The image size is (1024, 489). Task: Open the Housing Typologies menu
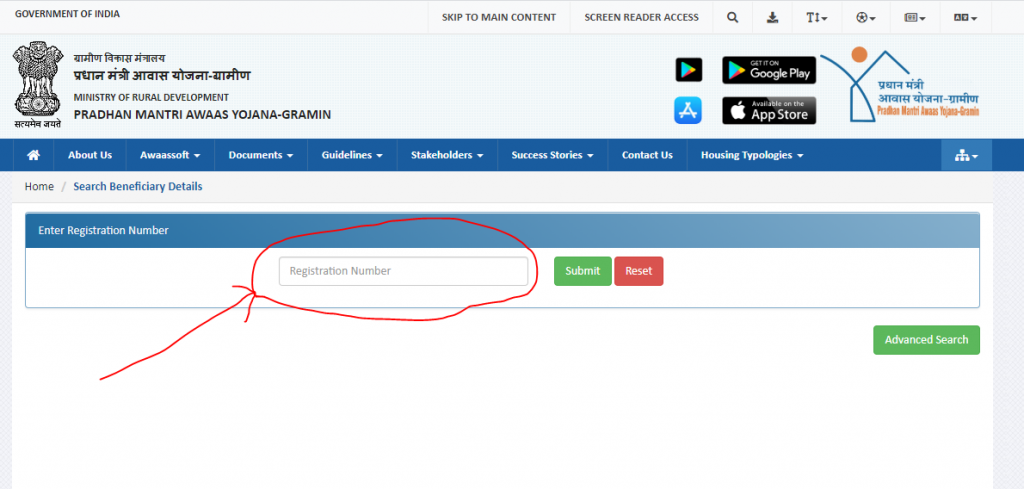click(x=751, y=155)
